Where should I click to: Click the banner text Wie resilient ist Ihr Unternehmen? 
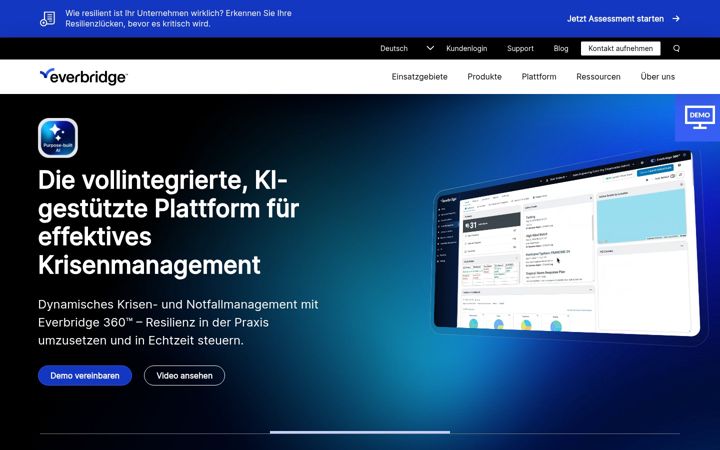pos(178,18)
